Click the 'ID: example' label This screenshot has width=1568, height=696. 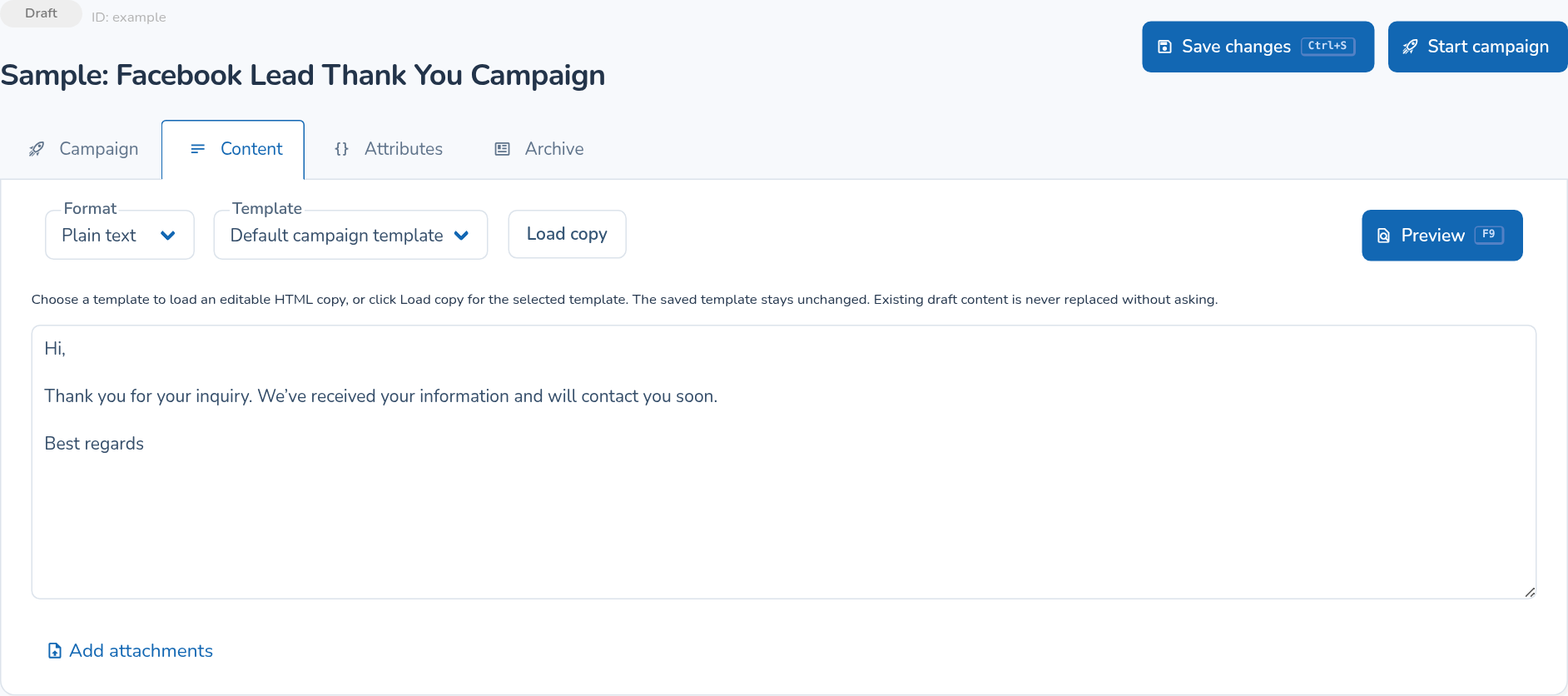(x=128, y=17)
